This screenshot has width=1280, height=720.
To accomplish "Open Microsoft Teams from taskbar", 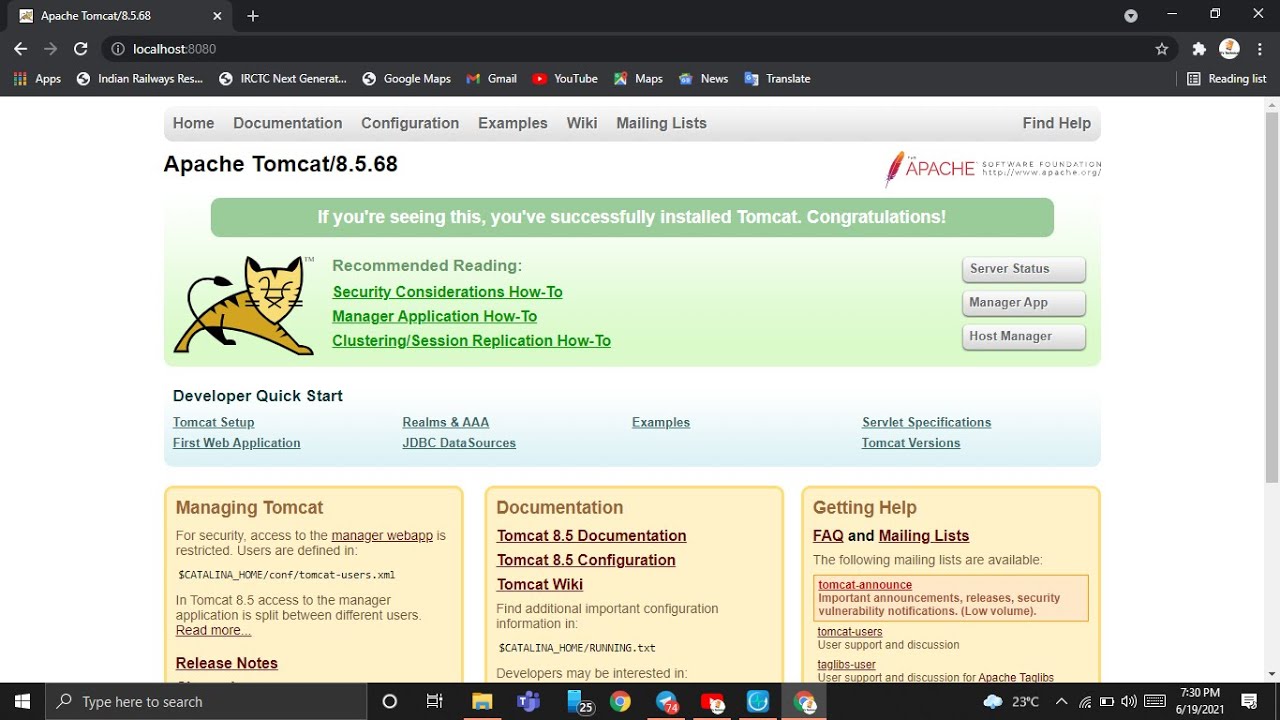I will [528, 701].
